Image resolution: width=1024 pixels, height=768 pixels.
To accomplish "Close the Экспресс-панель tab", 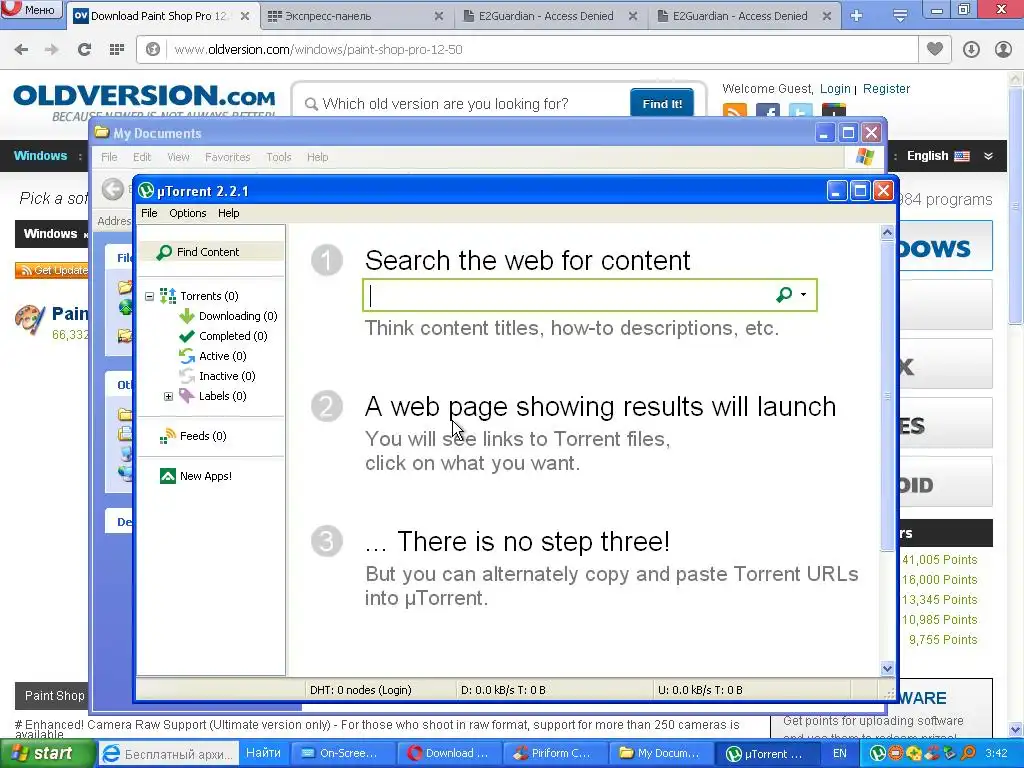I will [439, 16].
